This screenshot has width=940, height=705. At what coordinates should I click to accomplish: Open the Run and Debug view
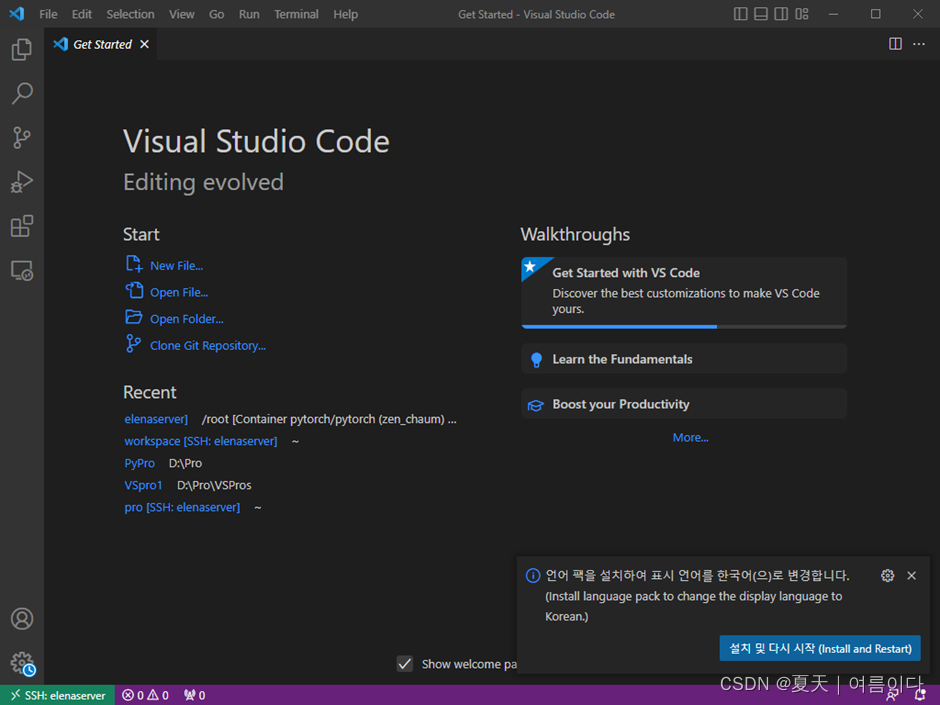[x=22, y=182]
